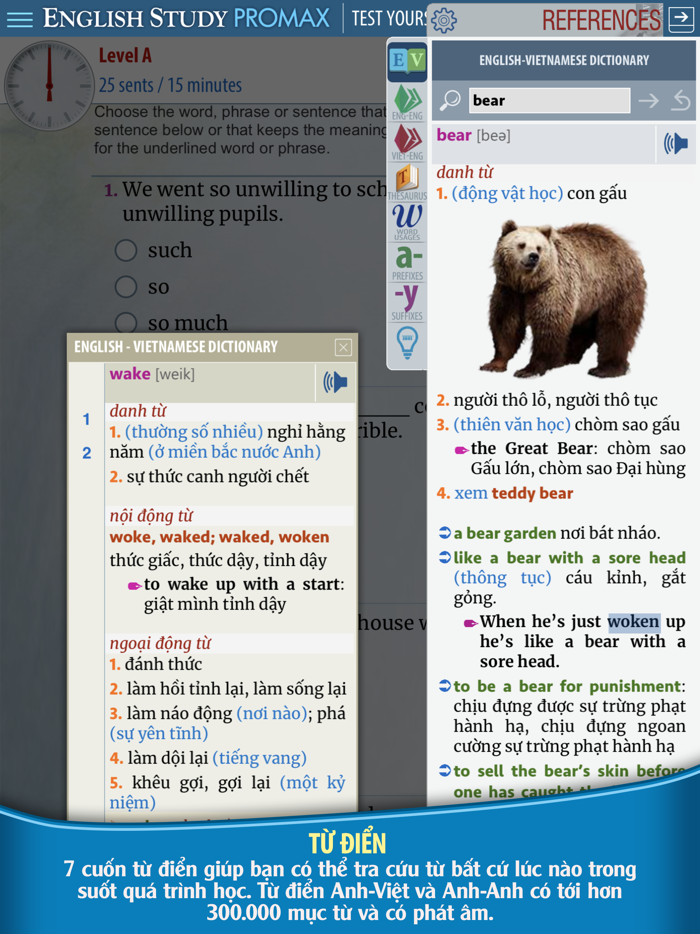Click 'làm dội lại (tiếng vang)' definition
The height and width of the screenshot is (934, 700).
pyautogui.click(x=216, y=758)
